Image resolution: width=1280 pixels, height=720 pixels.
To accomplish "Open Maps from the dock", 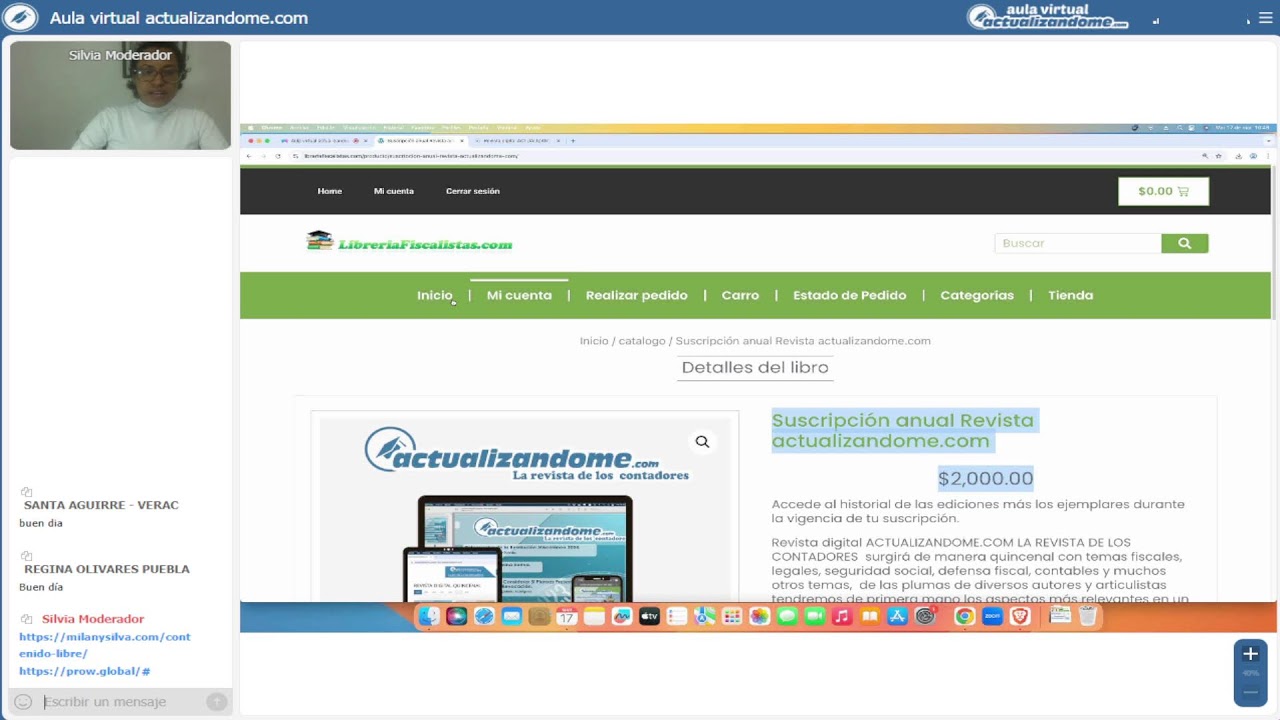I will (705, 616).
